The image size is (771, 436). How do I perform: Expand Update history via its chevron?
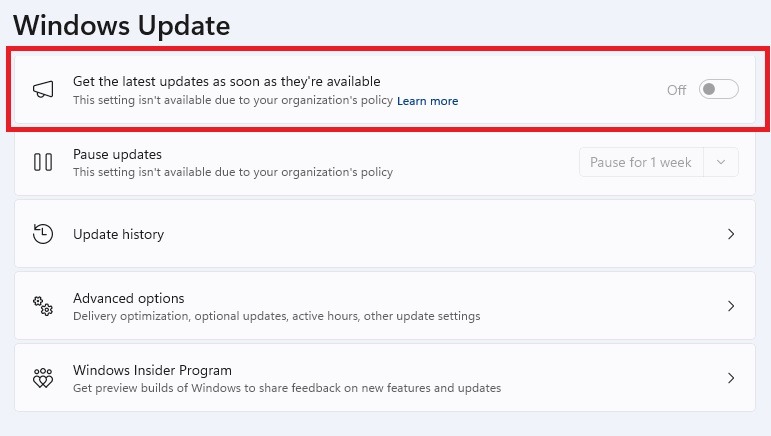pos(731,234)
